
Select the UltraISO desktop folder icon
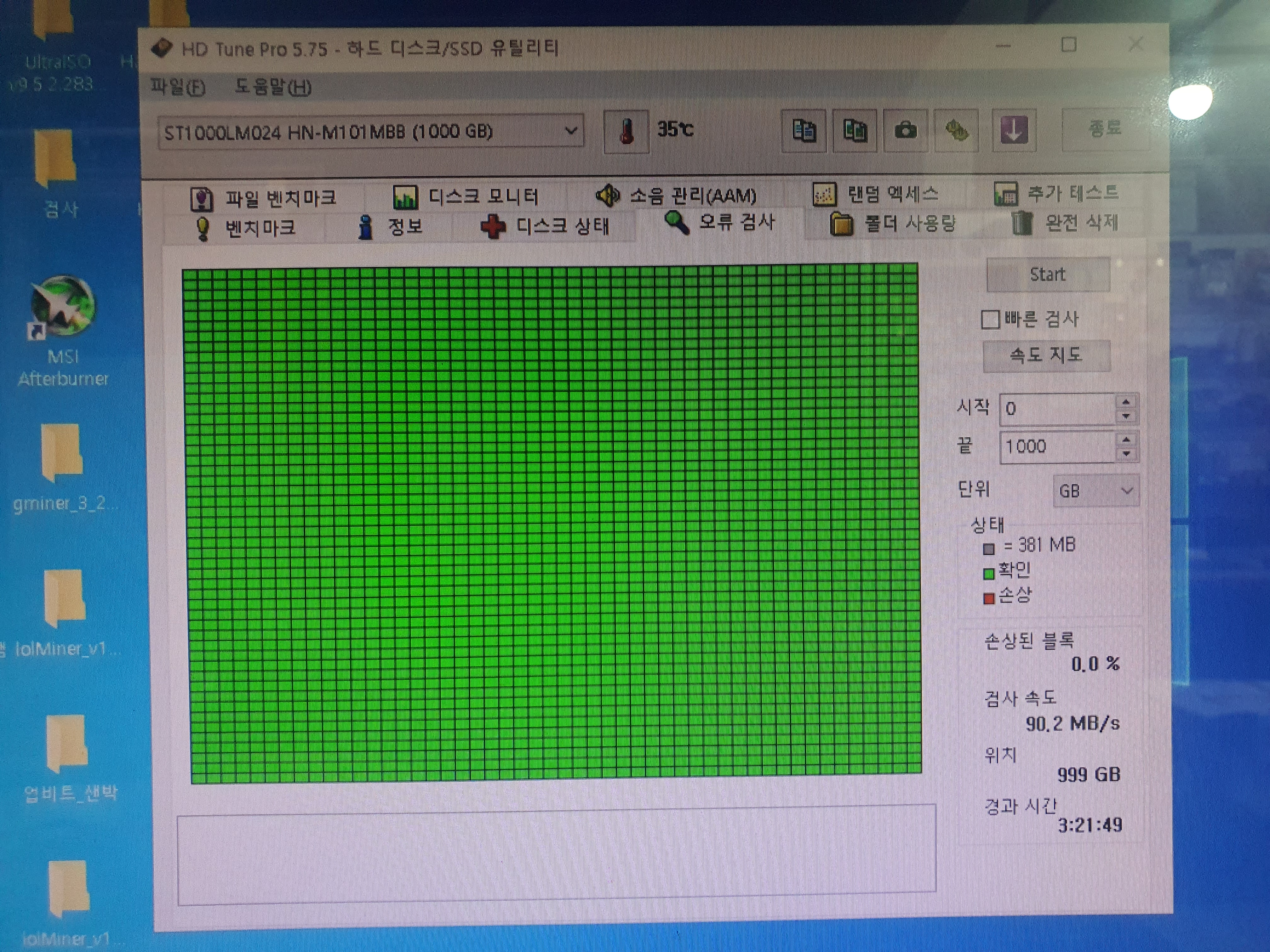[x=53, y=20]
